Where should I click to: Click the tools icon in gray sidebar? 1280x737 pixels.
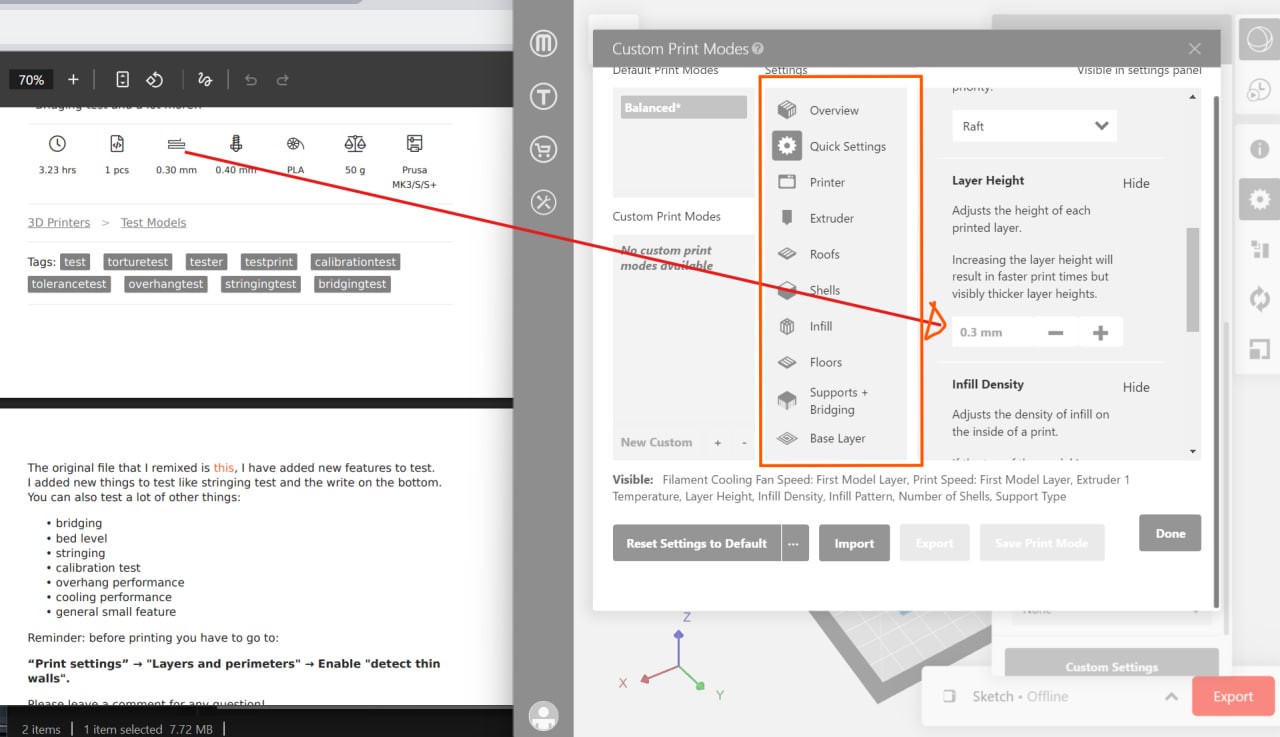click(x=543, y=202)
